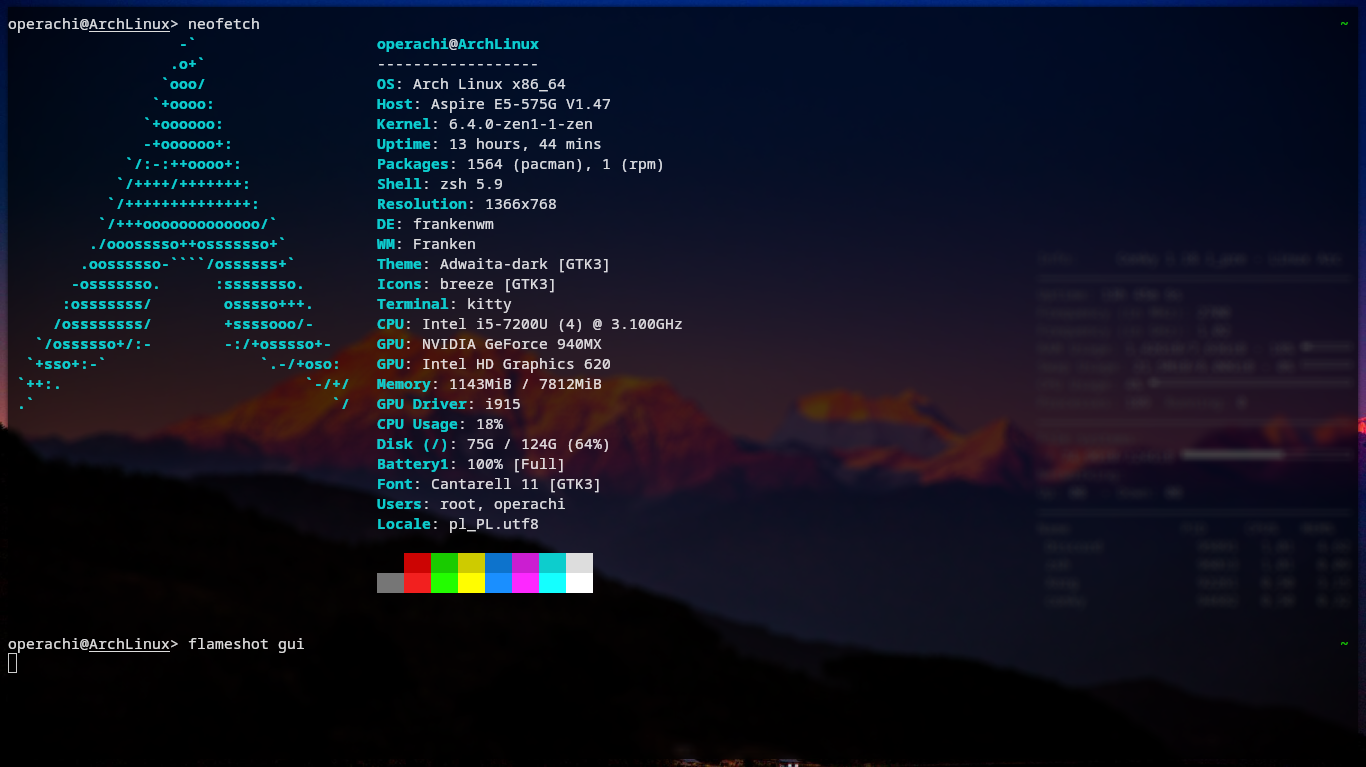The height and width of the screenshot is (767, 1366).
Task: Click the bright yellow palette block
Action: 471,583
